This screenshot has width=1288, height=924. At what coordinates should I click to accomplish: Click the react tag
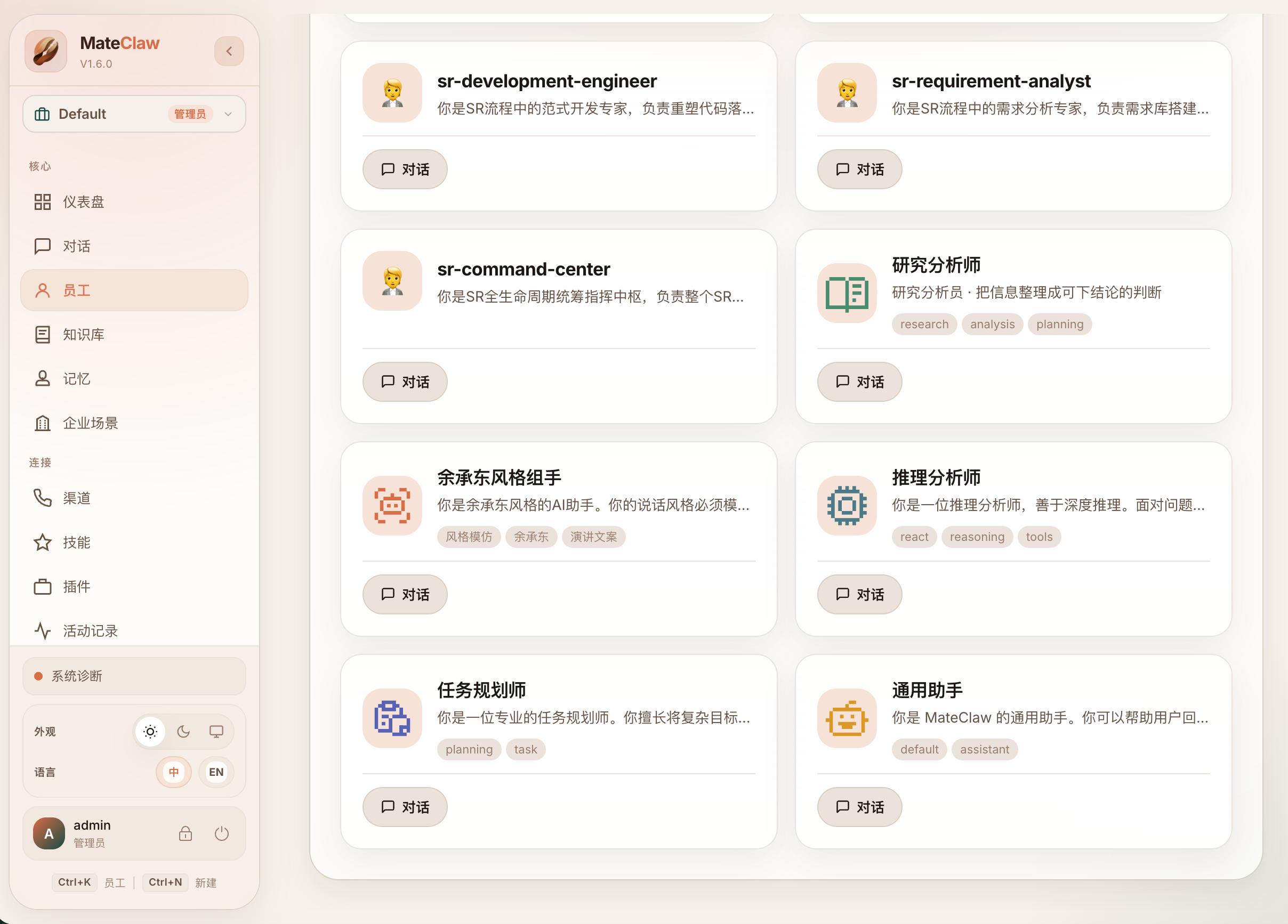pyautogui.click(x=914, y=537)
